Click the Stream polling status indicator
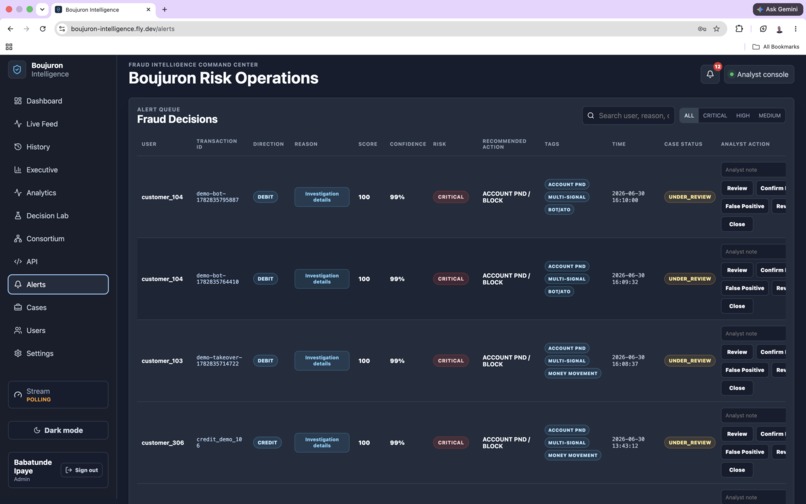Screen dimensions: 806x504 [x=58, y=394]
